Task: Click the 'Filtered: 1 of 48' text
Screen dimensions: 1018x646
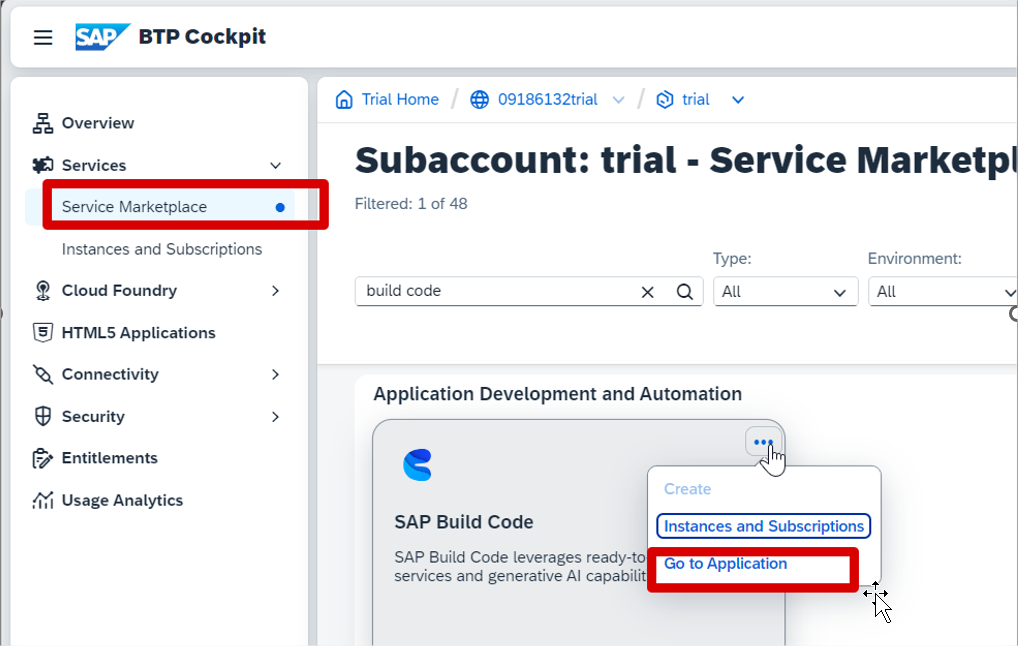Action: tap(411, 204)
